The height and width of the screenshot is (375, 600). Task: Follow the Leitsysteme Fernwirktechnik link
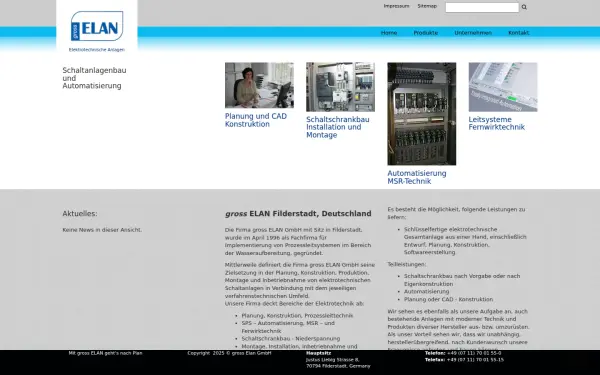click(497, 123)
